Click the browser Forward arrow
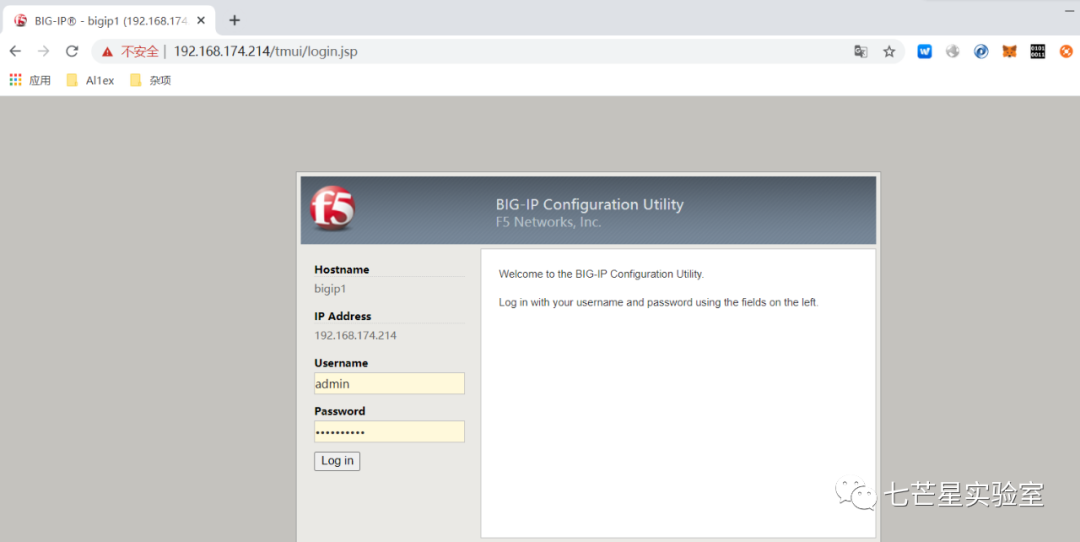Screen dimensions: 1080x542 43,51
